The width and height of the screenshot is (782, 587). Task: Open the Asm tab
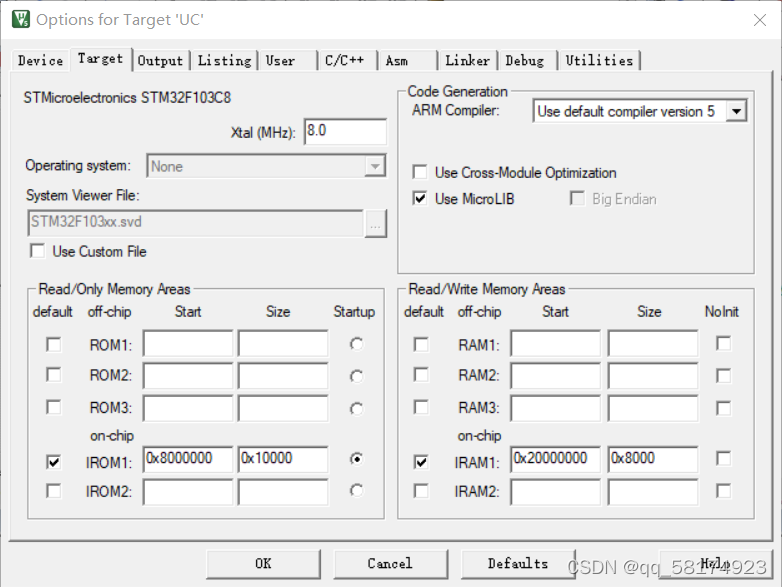[407, 61]
